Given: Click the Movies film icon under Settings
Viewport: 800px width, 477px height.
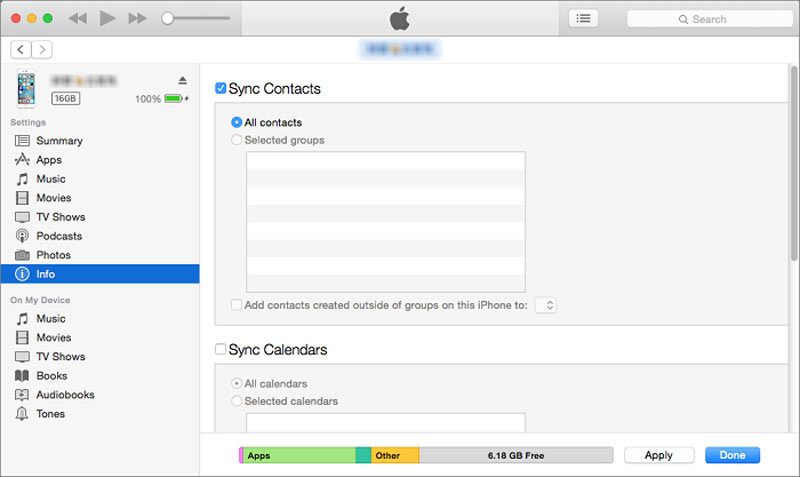Looking at the screenshot, I should coord(22,198).
